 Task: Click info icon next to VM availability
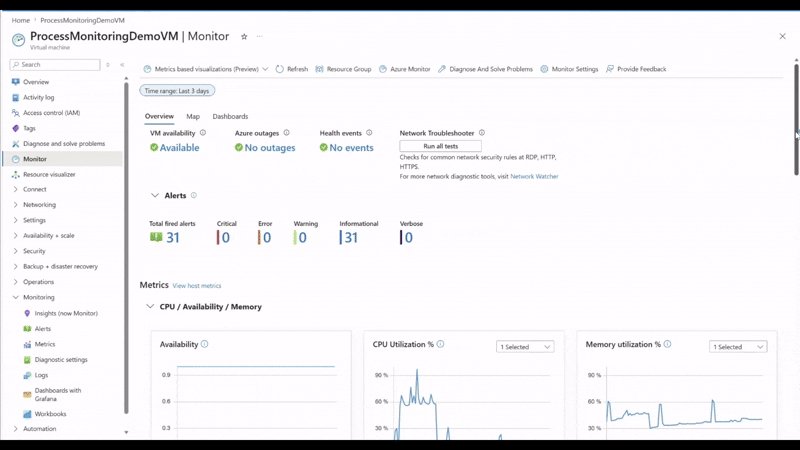pos(203,133)
